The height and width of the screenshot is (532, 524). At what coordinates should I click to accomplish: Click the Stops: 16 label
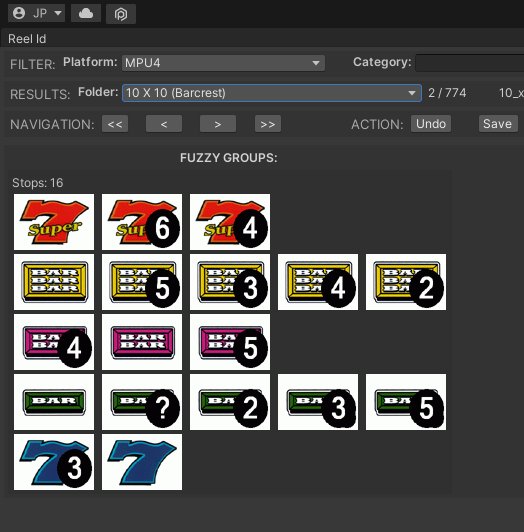38,183
